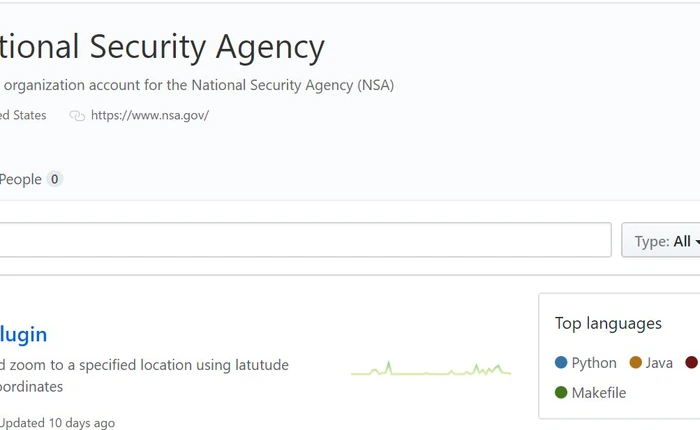Switch to the People tab
The image size is (700, 430).
coord(21,179)
